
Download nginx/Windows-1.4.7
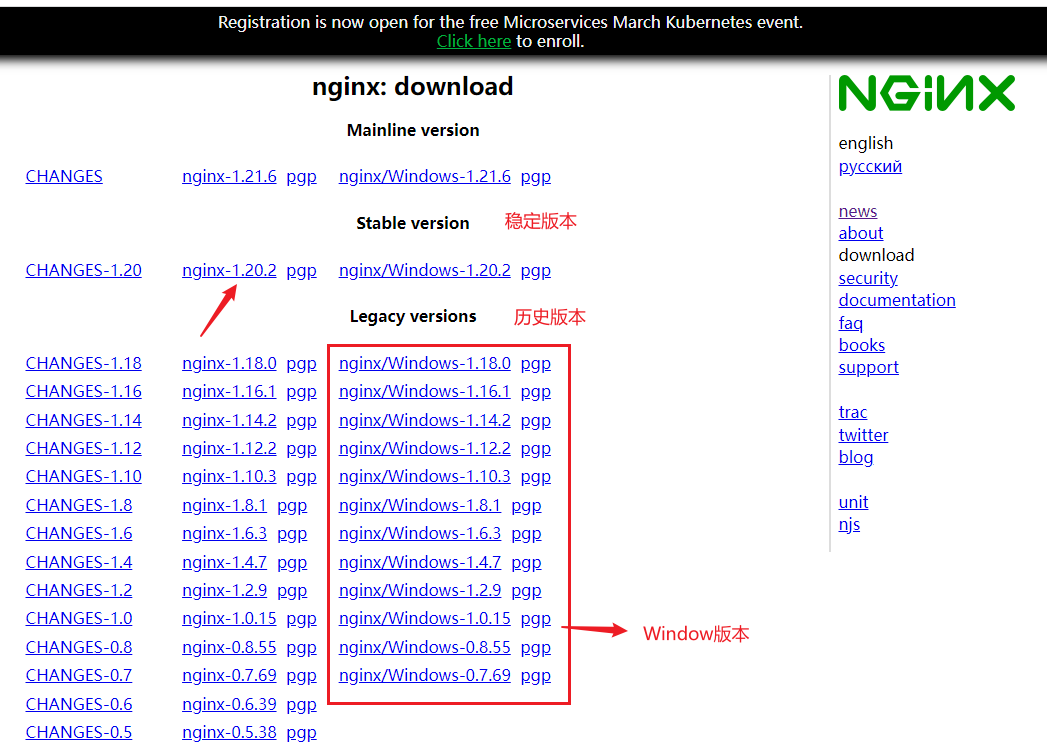pyautogui.click(x=420, y=562)
